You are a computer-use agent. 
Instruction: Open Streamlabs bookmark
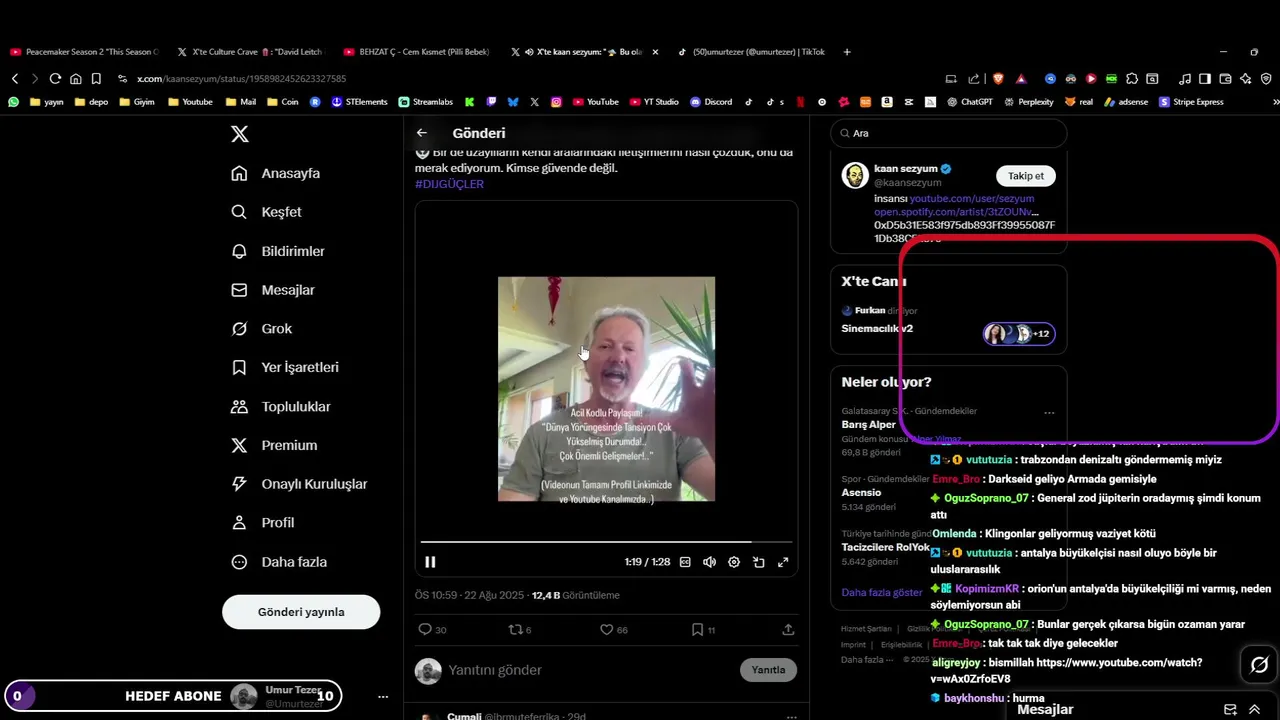[425, 102]
